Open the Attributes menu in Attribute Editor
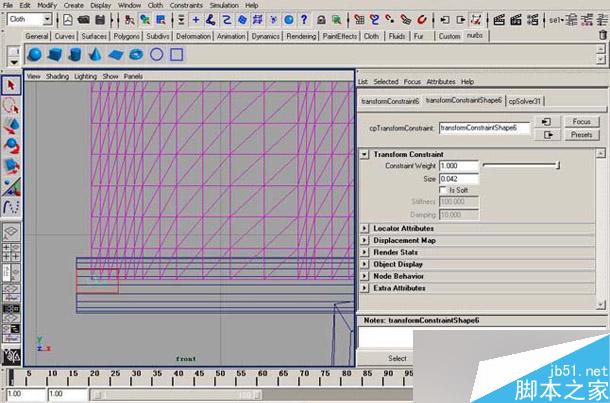The width and height of the screenshot is (610, 403). pos(441,82)
